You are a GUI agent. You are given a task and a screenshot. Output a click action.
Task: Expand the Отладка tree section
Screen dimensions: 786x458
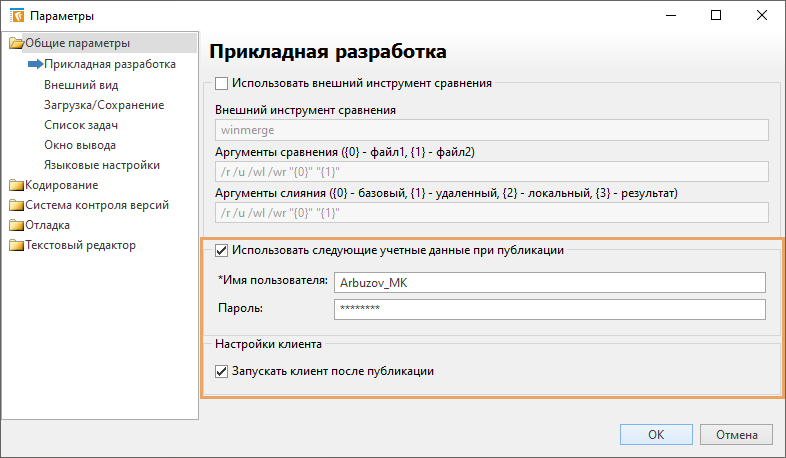pyautogui.click(x=47, y=225)
